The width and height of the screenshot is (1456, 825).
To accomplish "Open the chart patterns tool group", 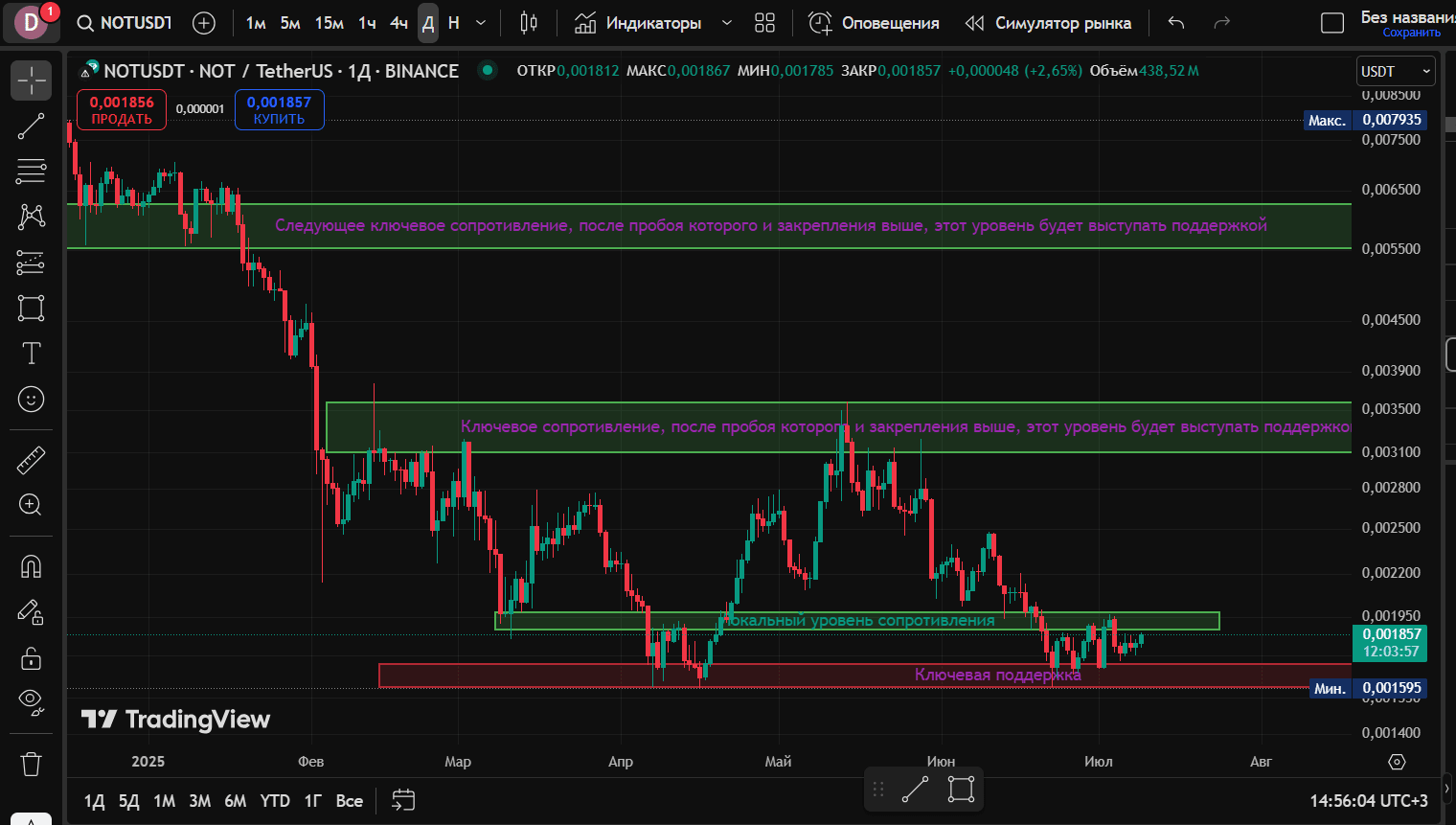I will pos(31,217).
